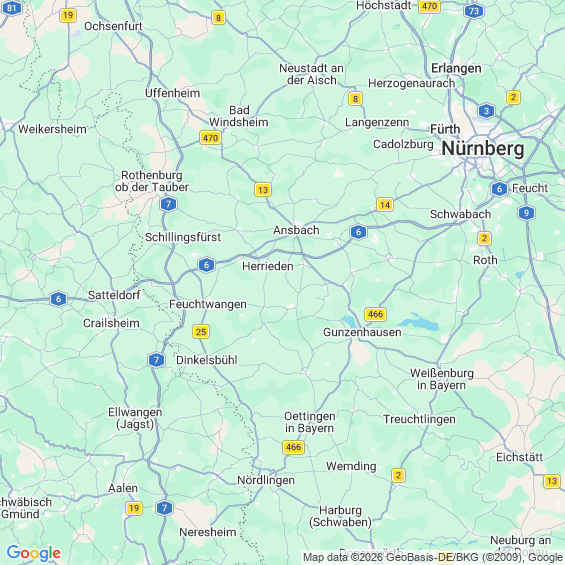The image size is (565, 565).
Task: Click the Weißenburg in Bayern label
Action: point(442,379)
